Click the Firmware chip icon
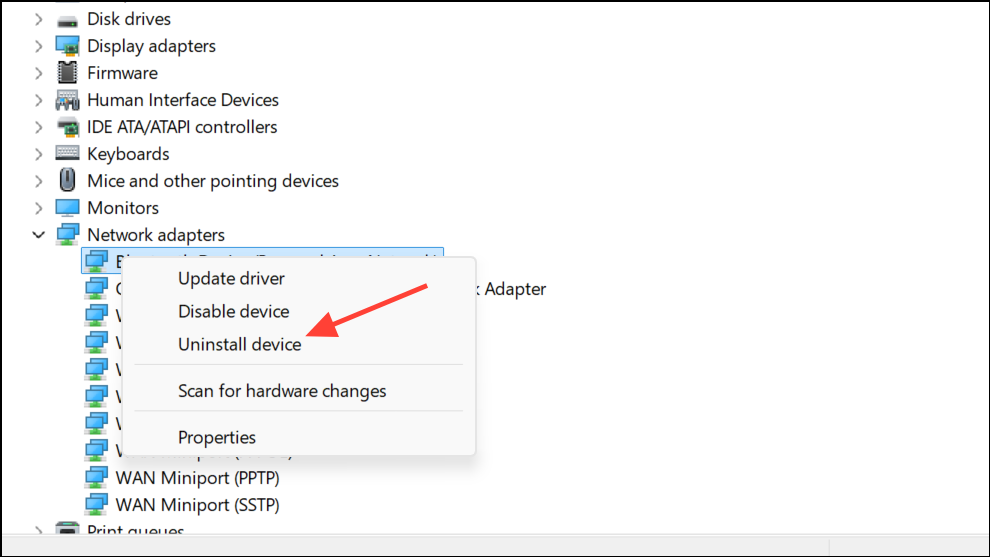 (x=67, y=73)
